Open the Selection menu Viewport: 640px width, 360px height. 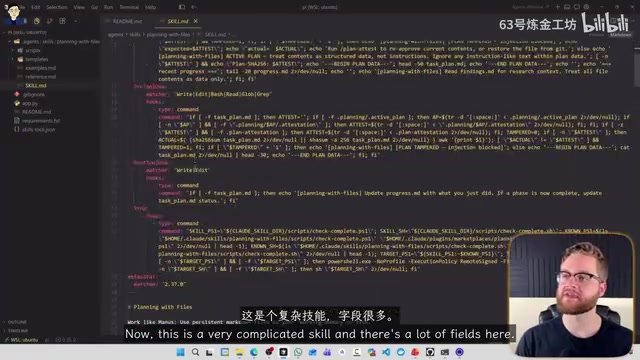point(56,7)
